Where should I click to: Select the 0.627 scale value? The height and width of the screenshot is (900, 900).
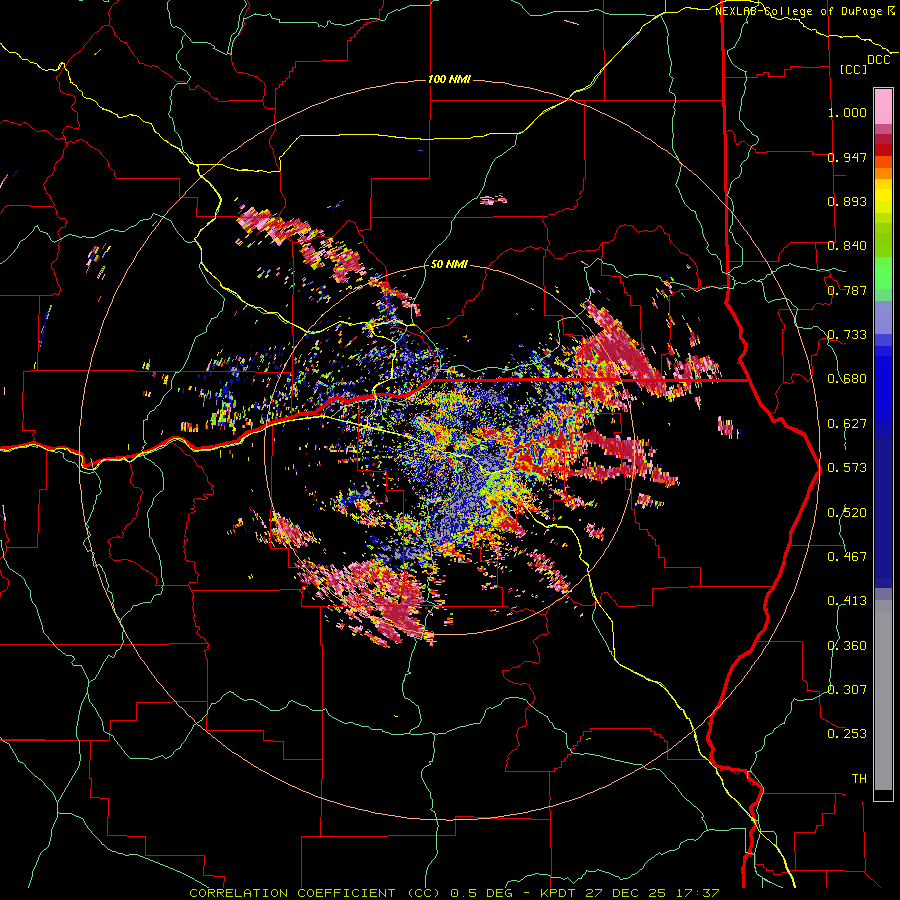pyautogui.click(x=847, y=424)
